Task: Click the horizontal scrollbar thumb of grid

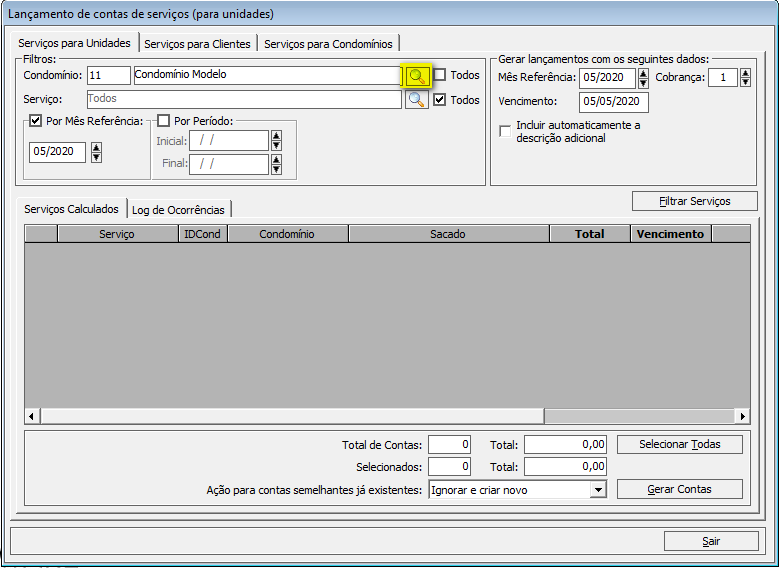Action: 292,416
